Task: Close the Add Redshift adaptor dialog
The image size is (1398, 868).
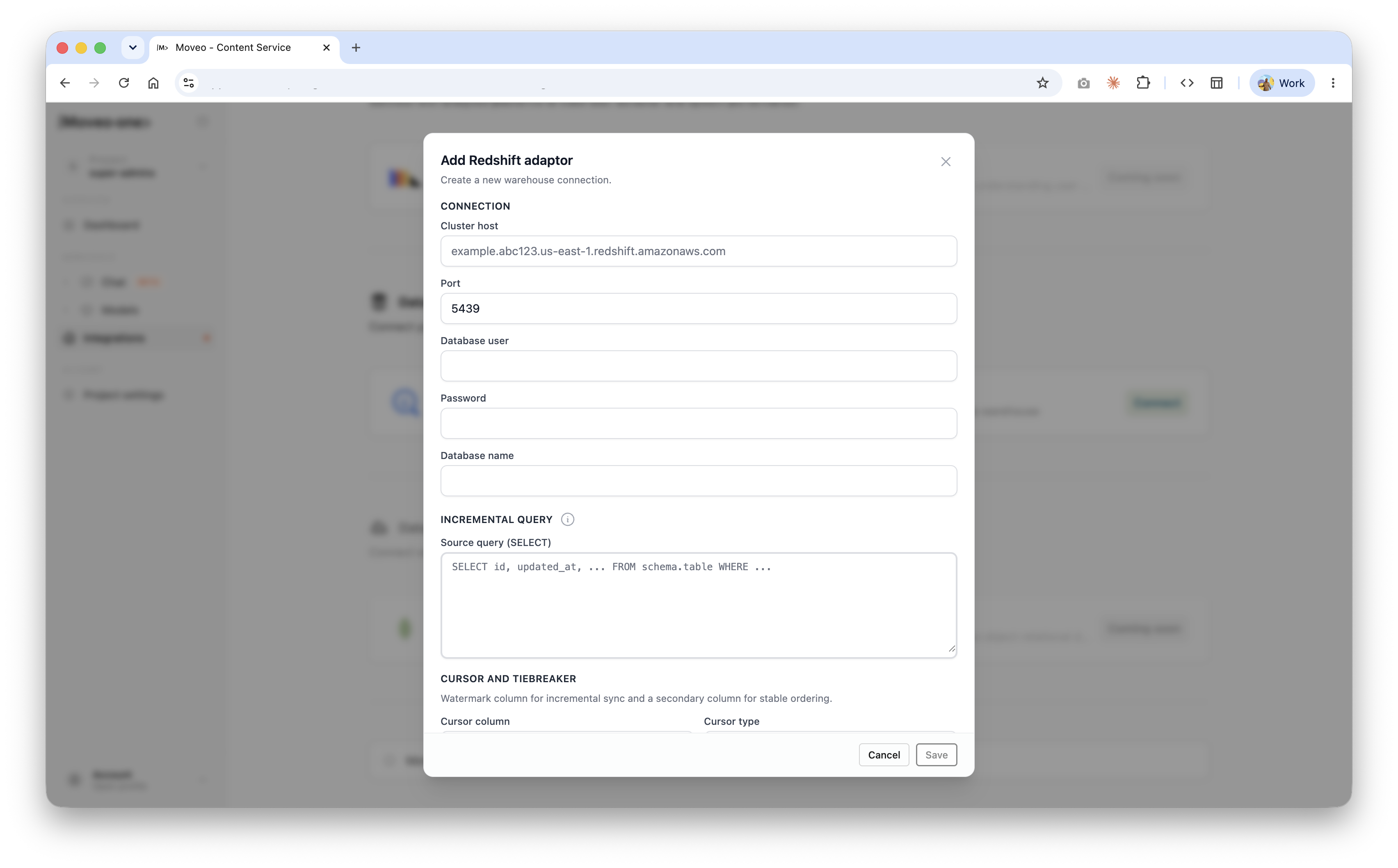Action: tap(945, 162)
